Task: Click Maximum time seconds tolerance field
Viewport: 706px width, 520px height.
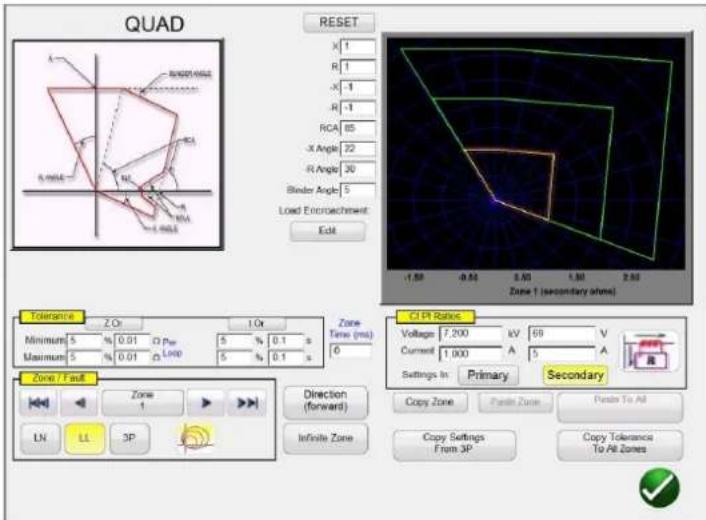Action: coord(286,357)
